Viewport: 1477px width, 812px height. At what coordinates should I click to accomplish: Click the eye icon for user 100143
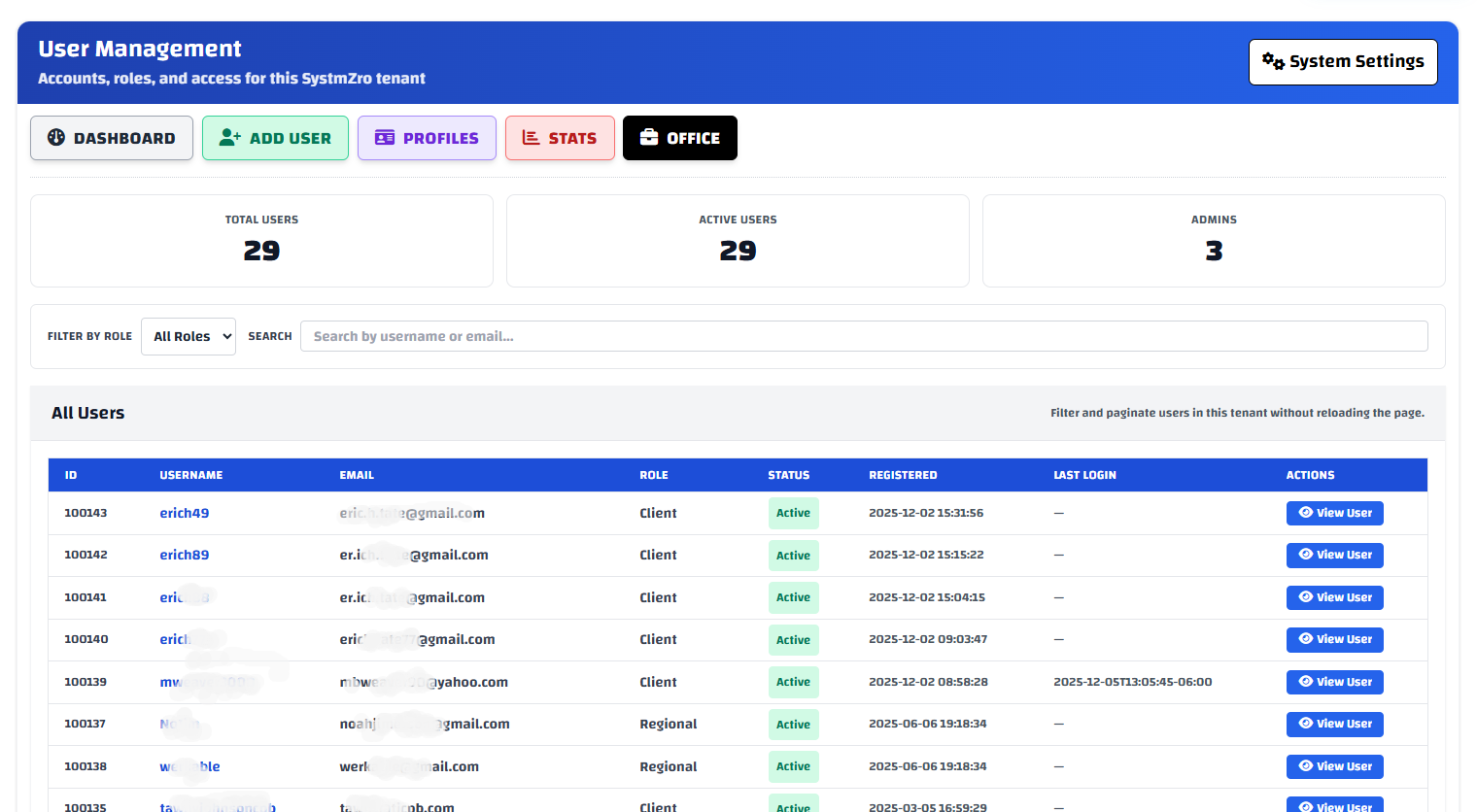[x=1306, y=513]
